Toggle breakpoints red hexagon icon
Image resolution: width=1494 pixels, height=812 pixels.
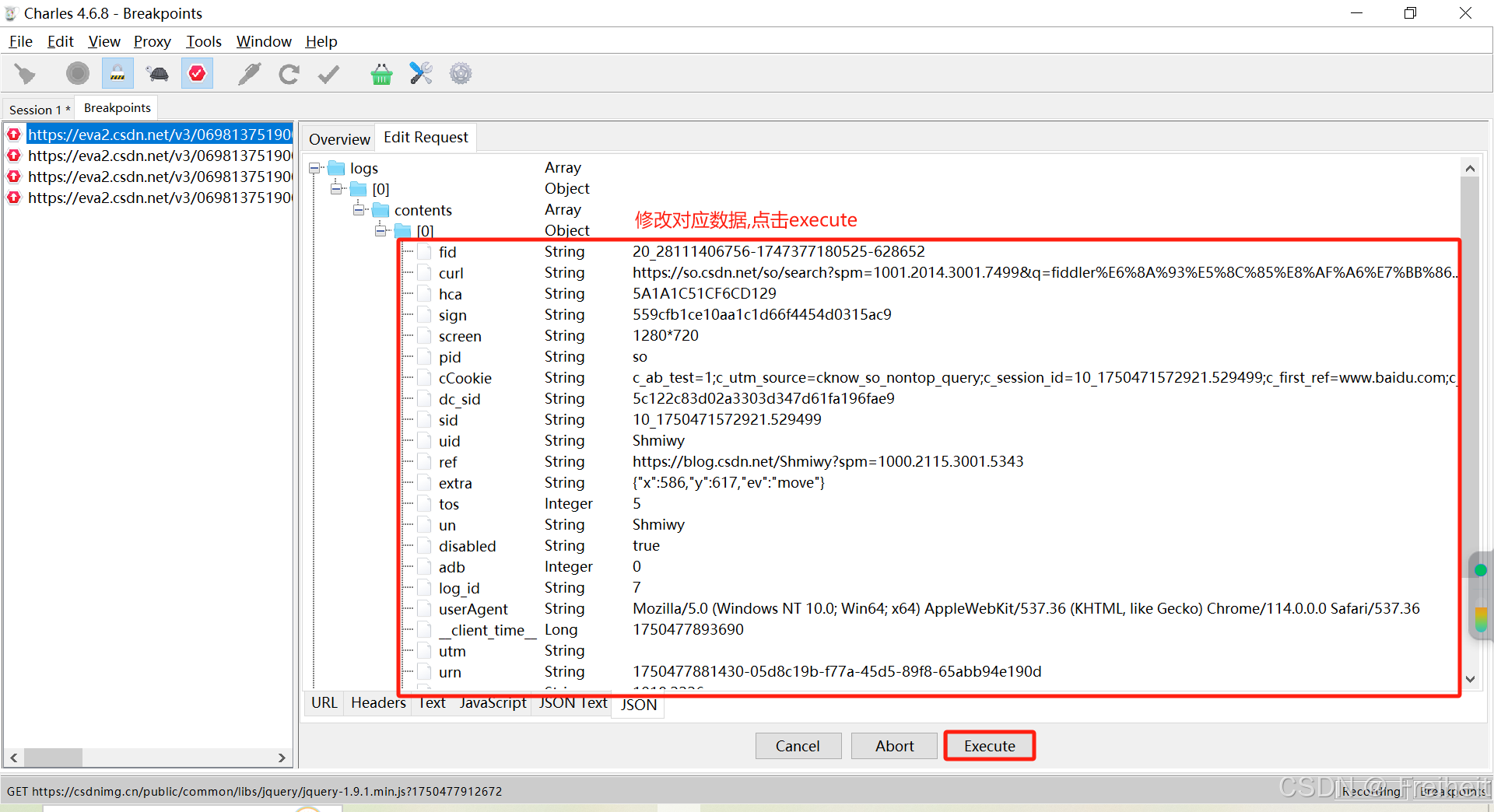197,74
